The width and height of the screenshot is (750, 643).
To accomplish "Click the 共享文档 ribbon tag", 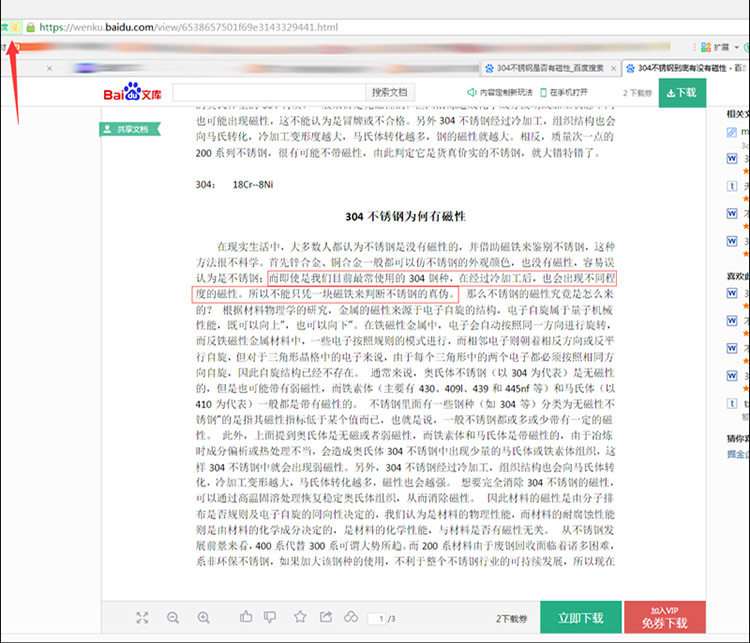I will pyautogui.click(x=129, y=129).
